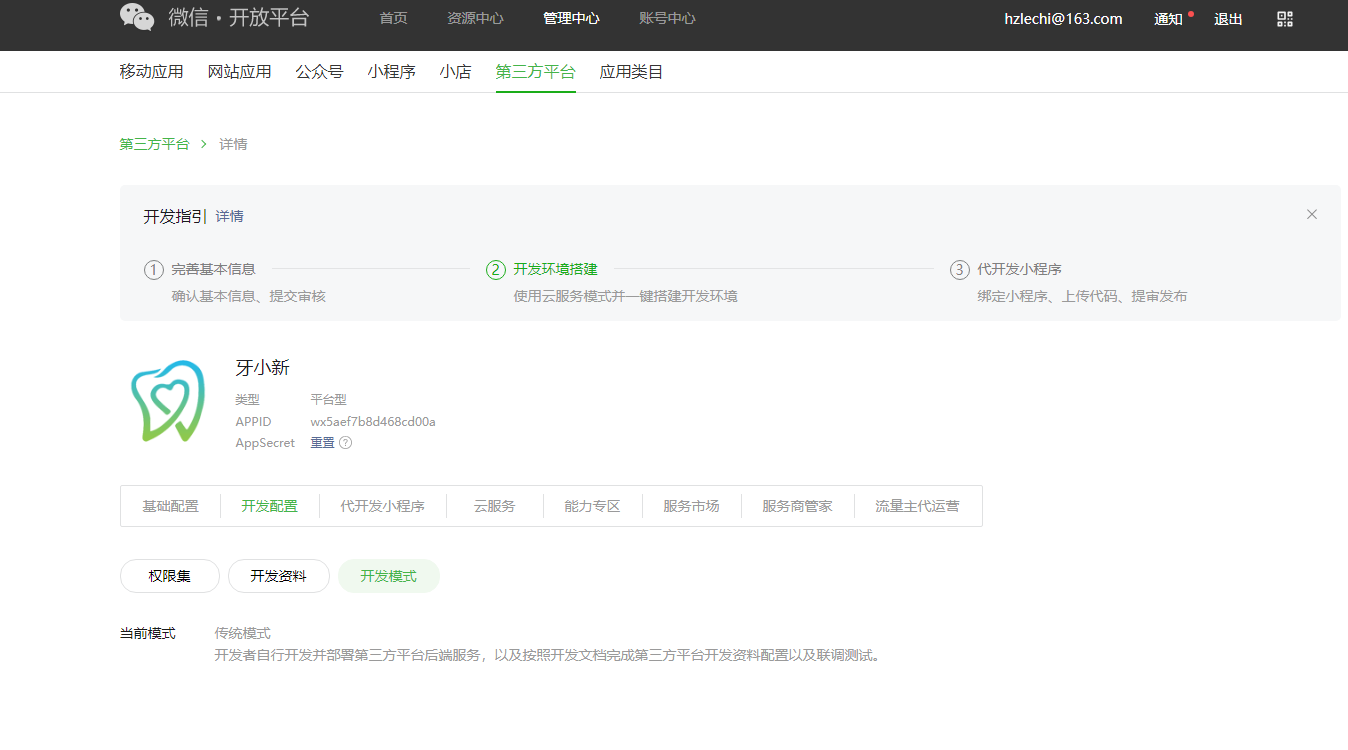1348x750 pixels.
Task: Click the 权限集 pill button
Action: click(170, 576)
